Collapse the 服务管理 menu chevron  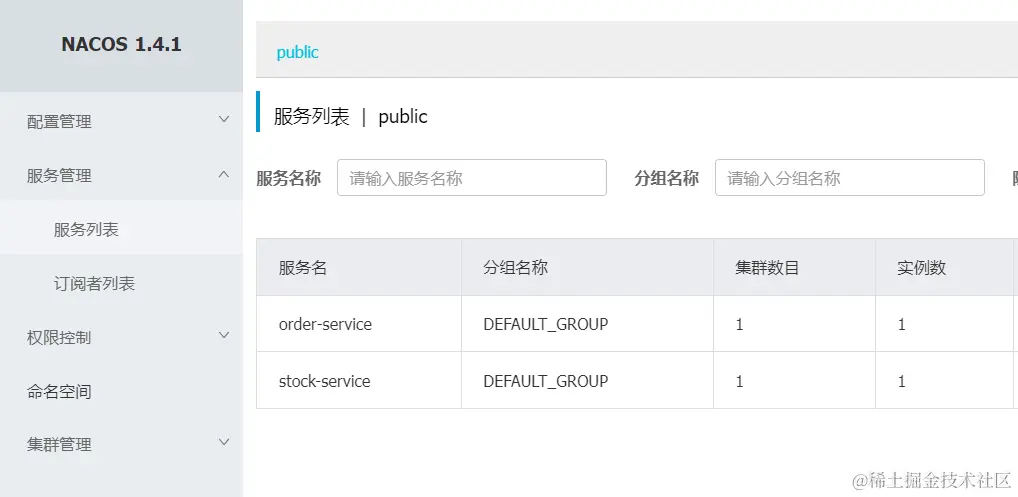tap(224, 175)
